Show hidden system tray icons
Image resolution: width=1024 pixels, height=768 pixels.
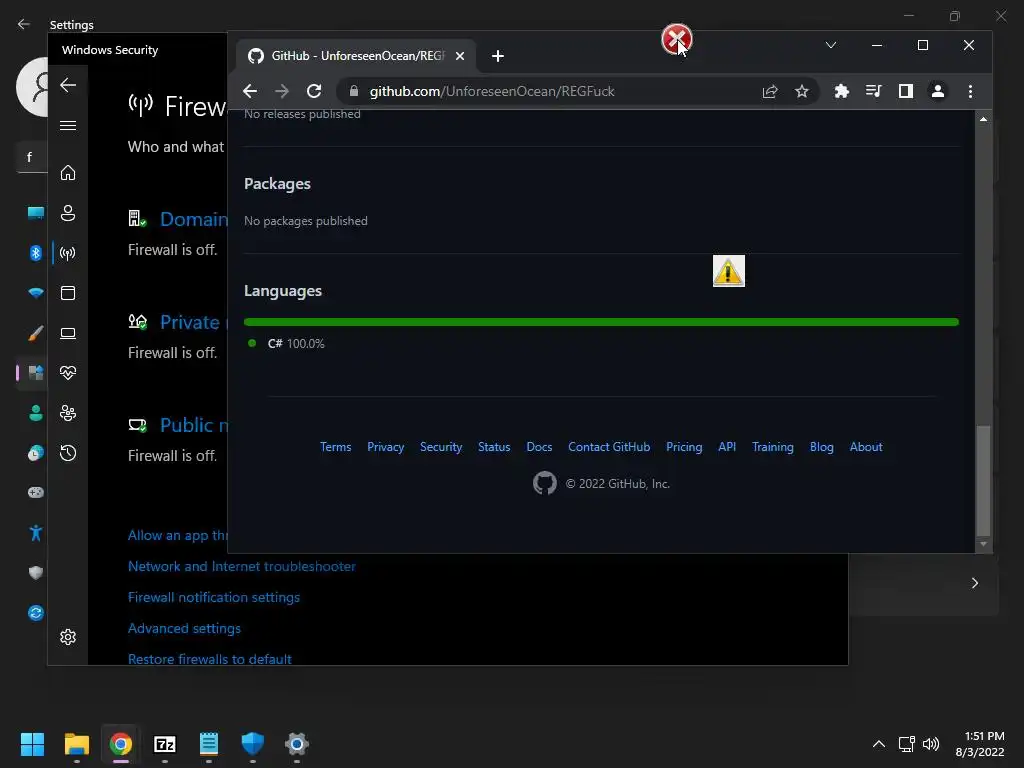879,744
